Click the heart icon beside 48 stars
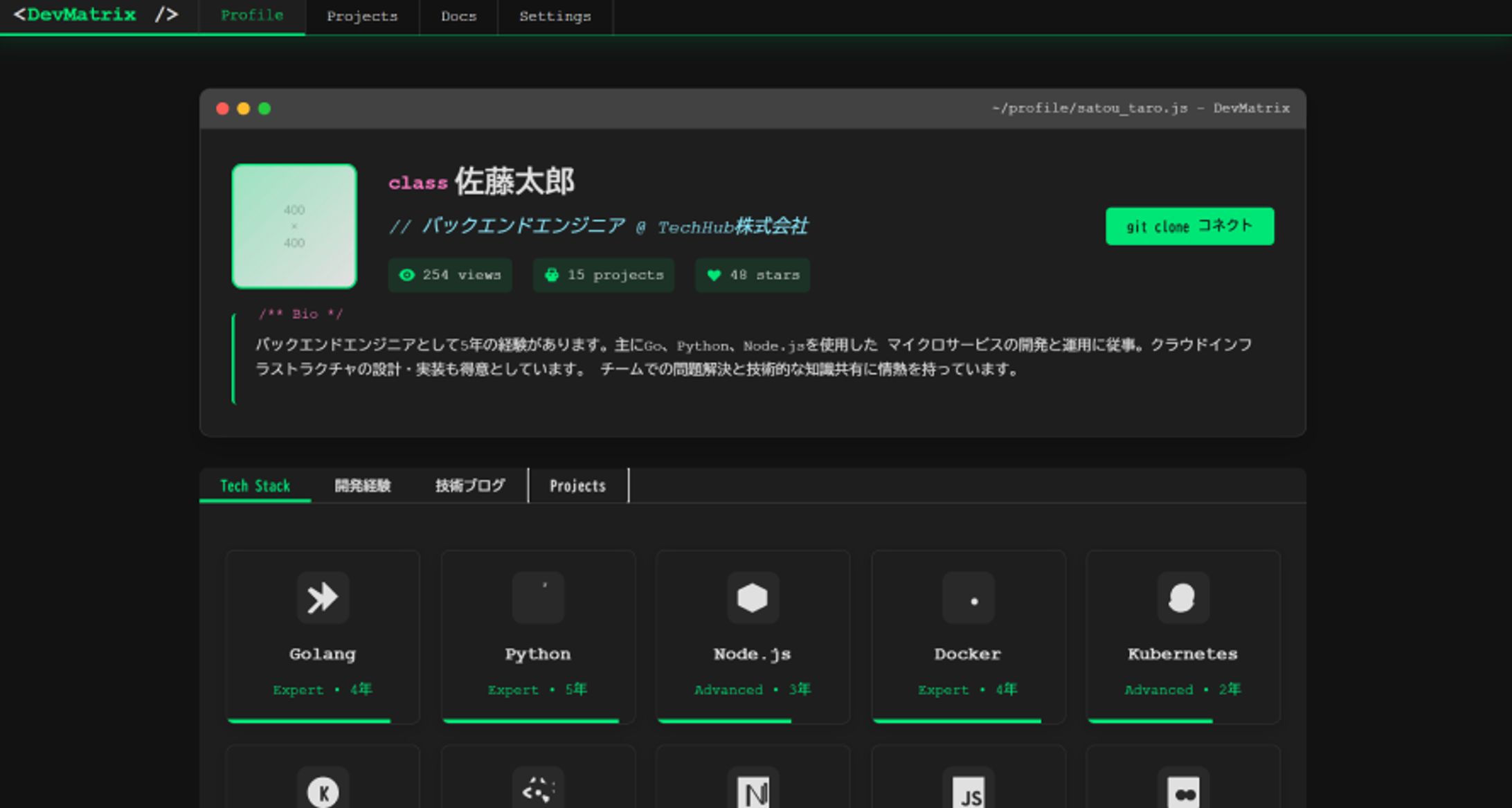1512x808 pixels. point(714,275)
